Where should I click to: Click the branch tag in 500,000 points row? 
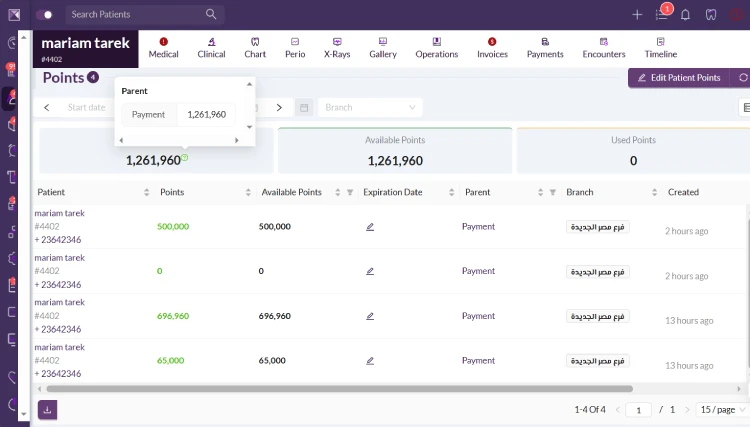click(597, 227)
